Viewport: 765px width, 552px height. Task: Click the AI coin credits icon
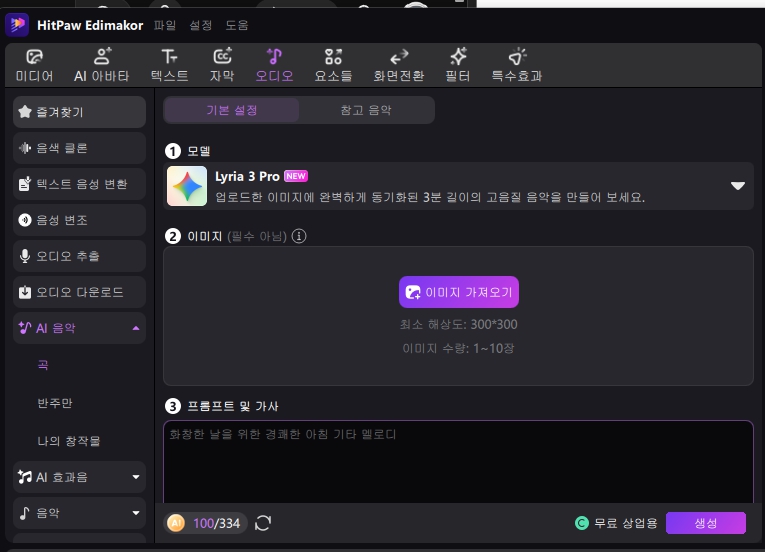pos(176,523)
